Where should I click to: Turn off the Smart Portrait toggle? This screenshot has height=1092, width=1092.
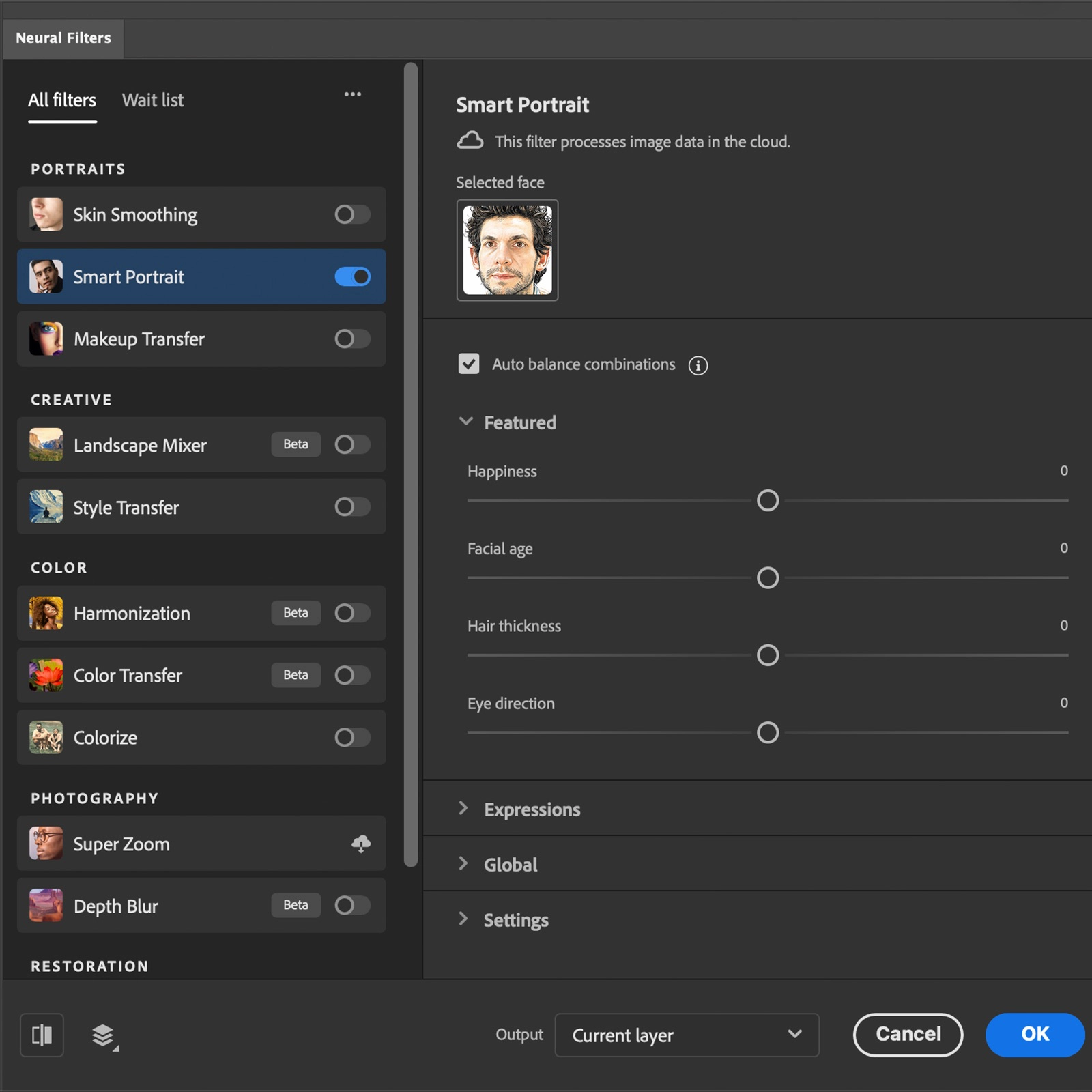click(352, 276)
